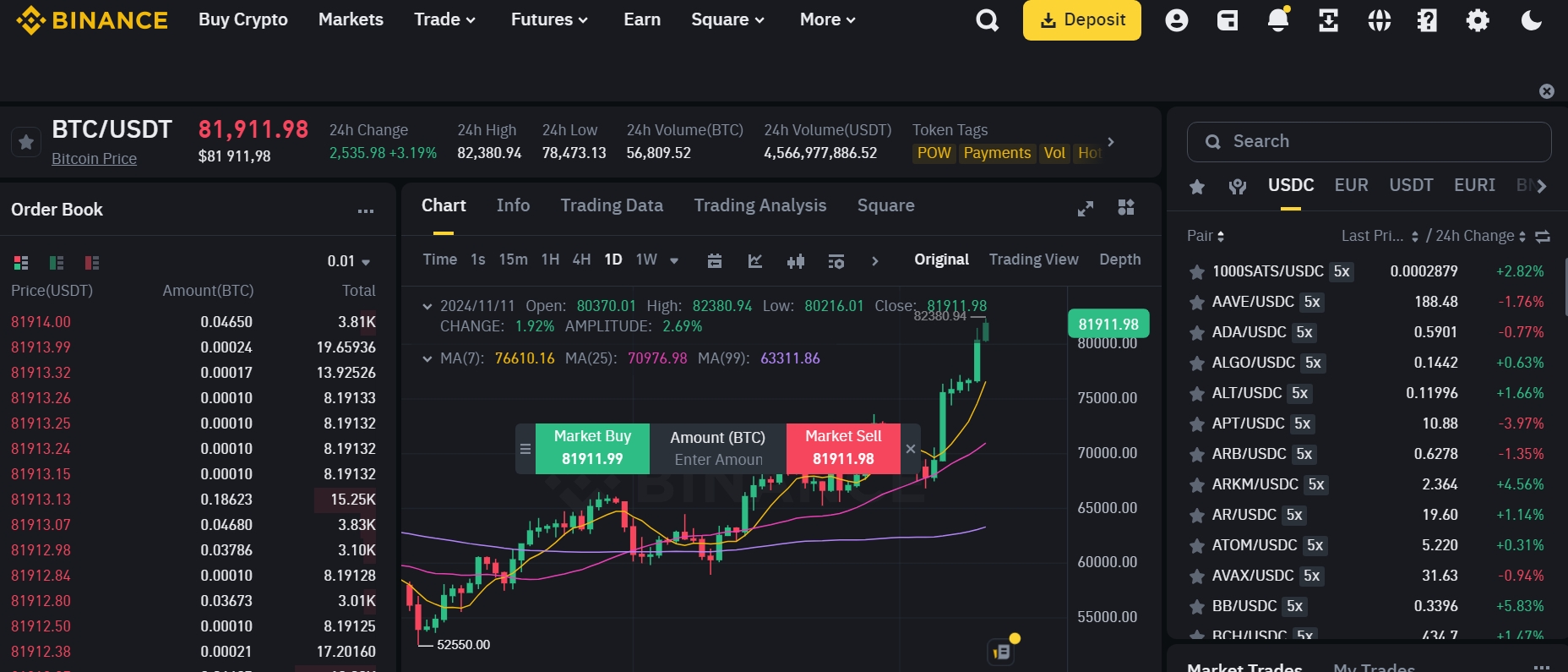Select the EUR quote tab
The height and width of the screenshot is (672, 1568).
[x=1351, y=185]
